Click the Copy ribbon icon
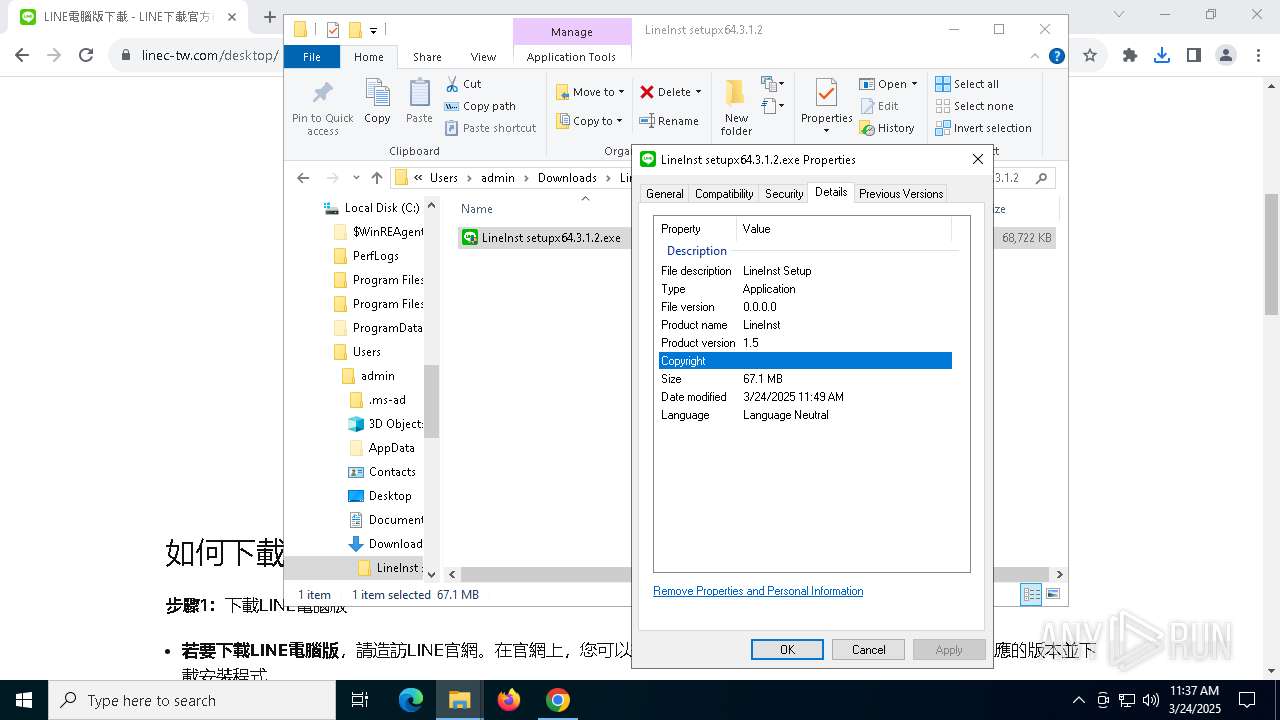Screen dimensions: 1280x720 [x=377, y=94]
